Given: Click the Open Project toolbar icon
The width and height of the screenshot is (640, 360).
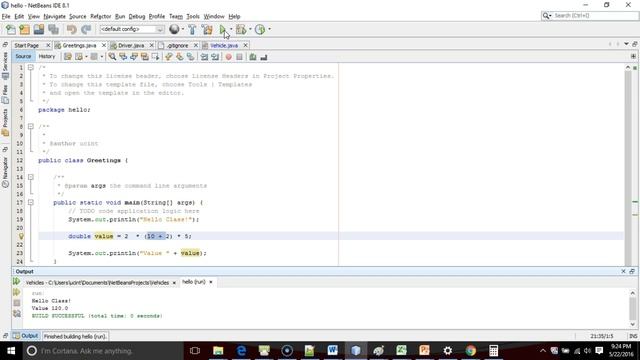Looking at the screenshot, I should click(x=39, y=29).
